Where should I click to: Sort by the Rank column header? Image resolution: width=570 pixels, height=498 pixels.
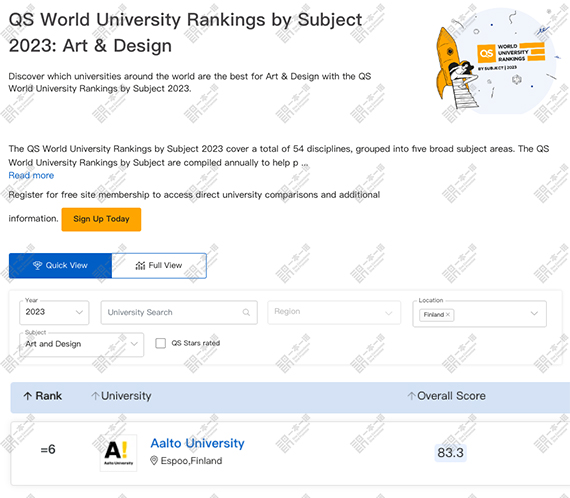point(43,396)
